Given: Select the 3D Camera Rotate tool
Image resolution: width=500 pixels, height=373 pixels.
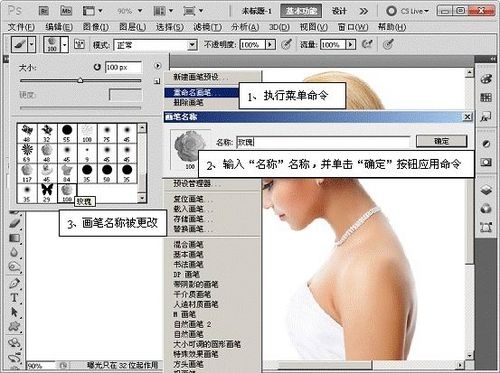Looking at the screenshot, I should [x=14, y=357].
